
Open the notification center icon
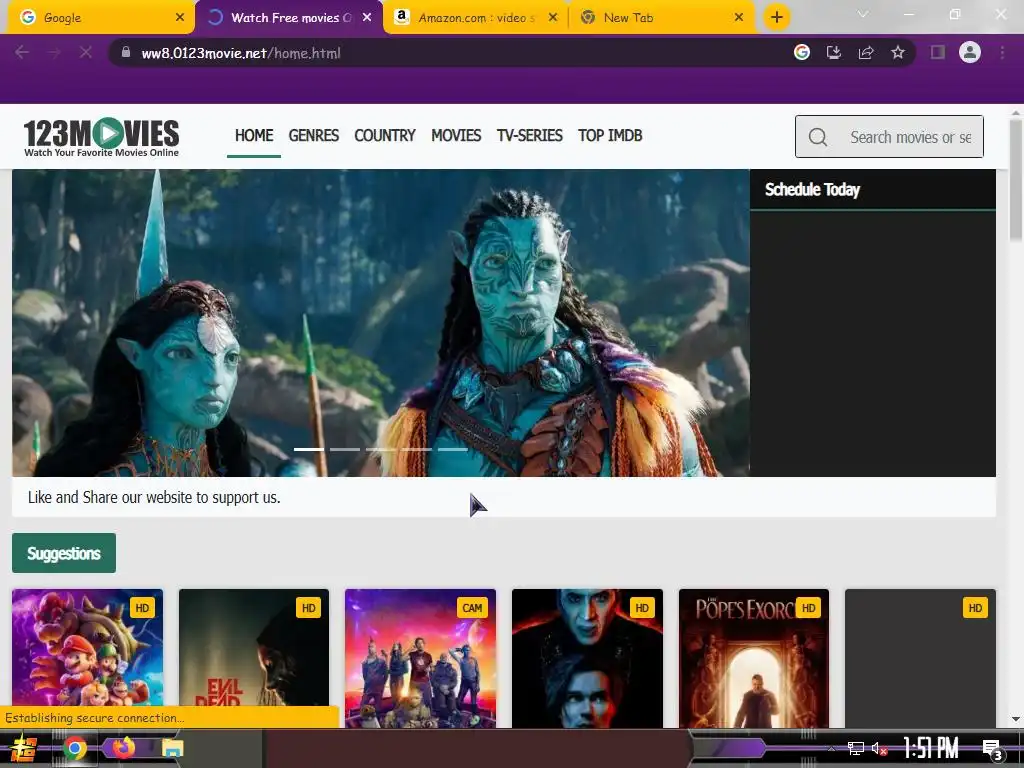[x=993, y=750]
